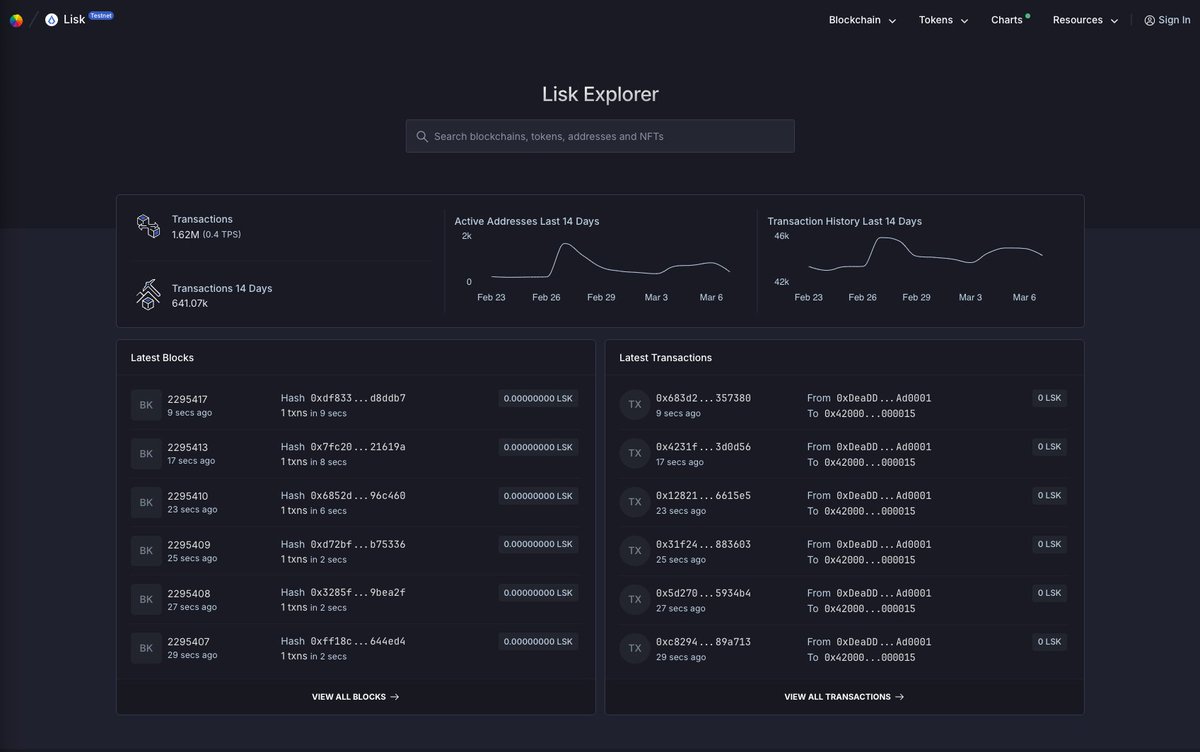This screenshot has width=1200, height=752.
Task: Open the Blockchain dropdown menu
Action: (x=862, y=20)
